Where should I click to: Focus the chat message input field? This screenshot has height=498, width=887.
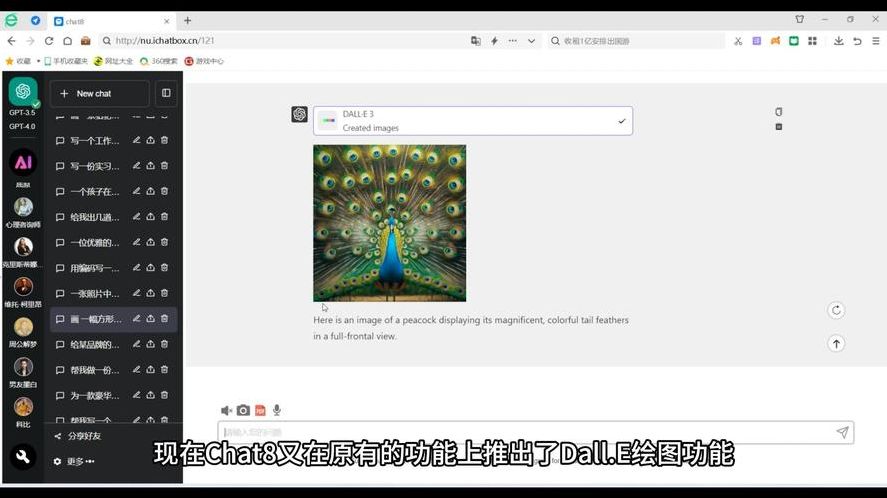[x=524, y=432]
